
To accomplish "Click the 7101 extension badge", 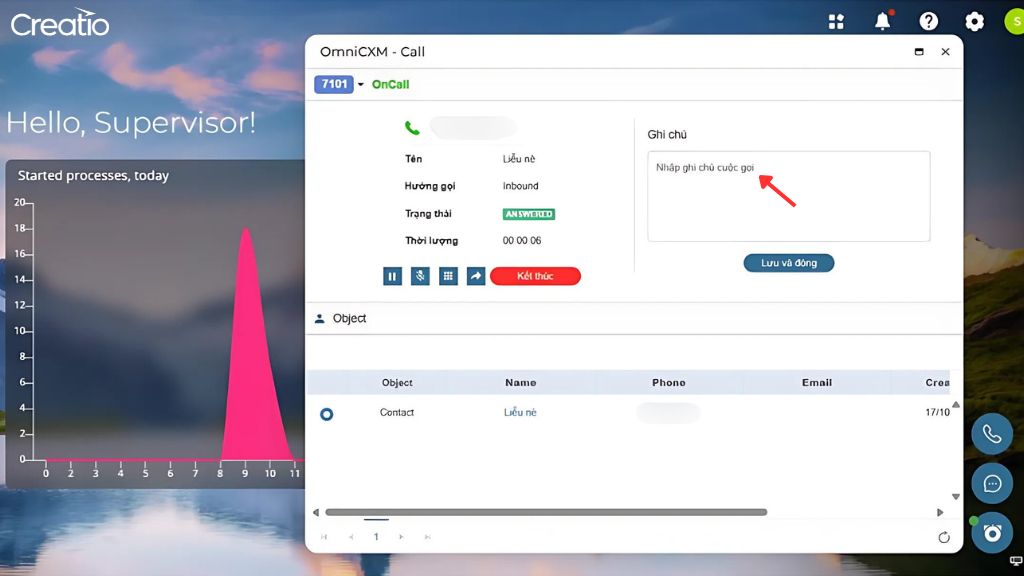I will coord(334,84).
